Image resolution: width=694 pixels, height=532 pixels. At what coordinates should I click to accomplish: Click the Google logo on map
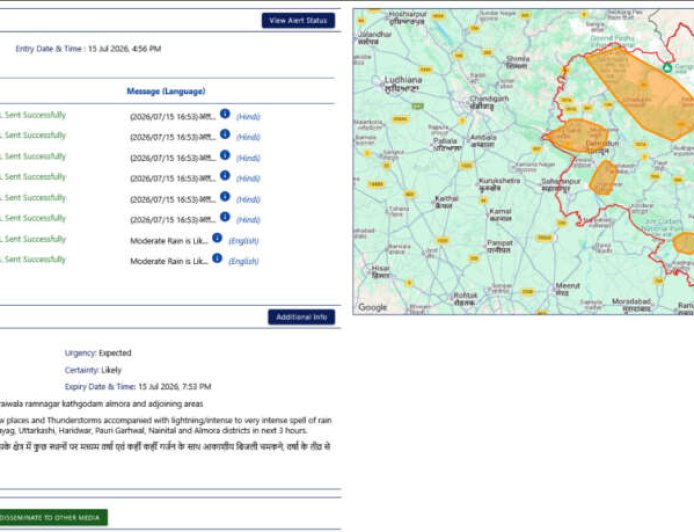[x=372, y=307]
